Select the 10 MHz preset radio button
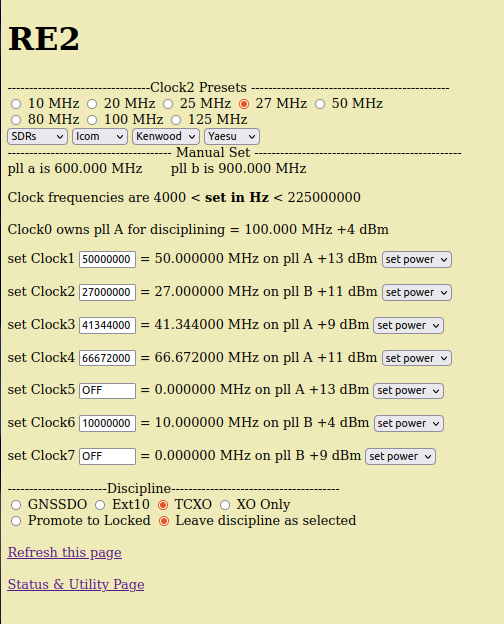The height and width of the screenshot is (624, 504). pos(16,104)
